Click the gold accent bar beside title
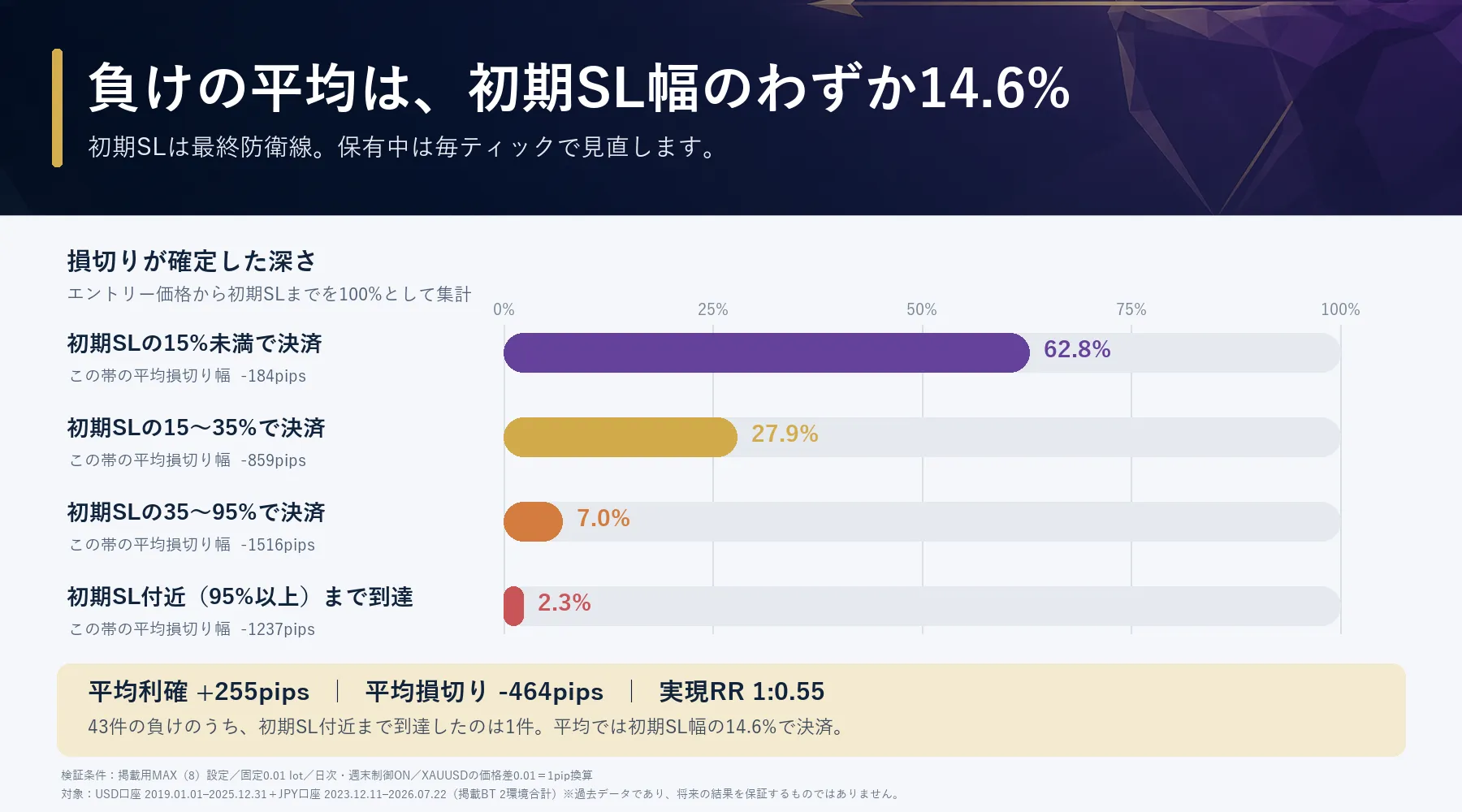The height and width of the screenshot is (812, 1462). [57, 108]
